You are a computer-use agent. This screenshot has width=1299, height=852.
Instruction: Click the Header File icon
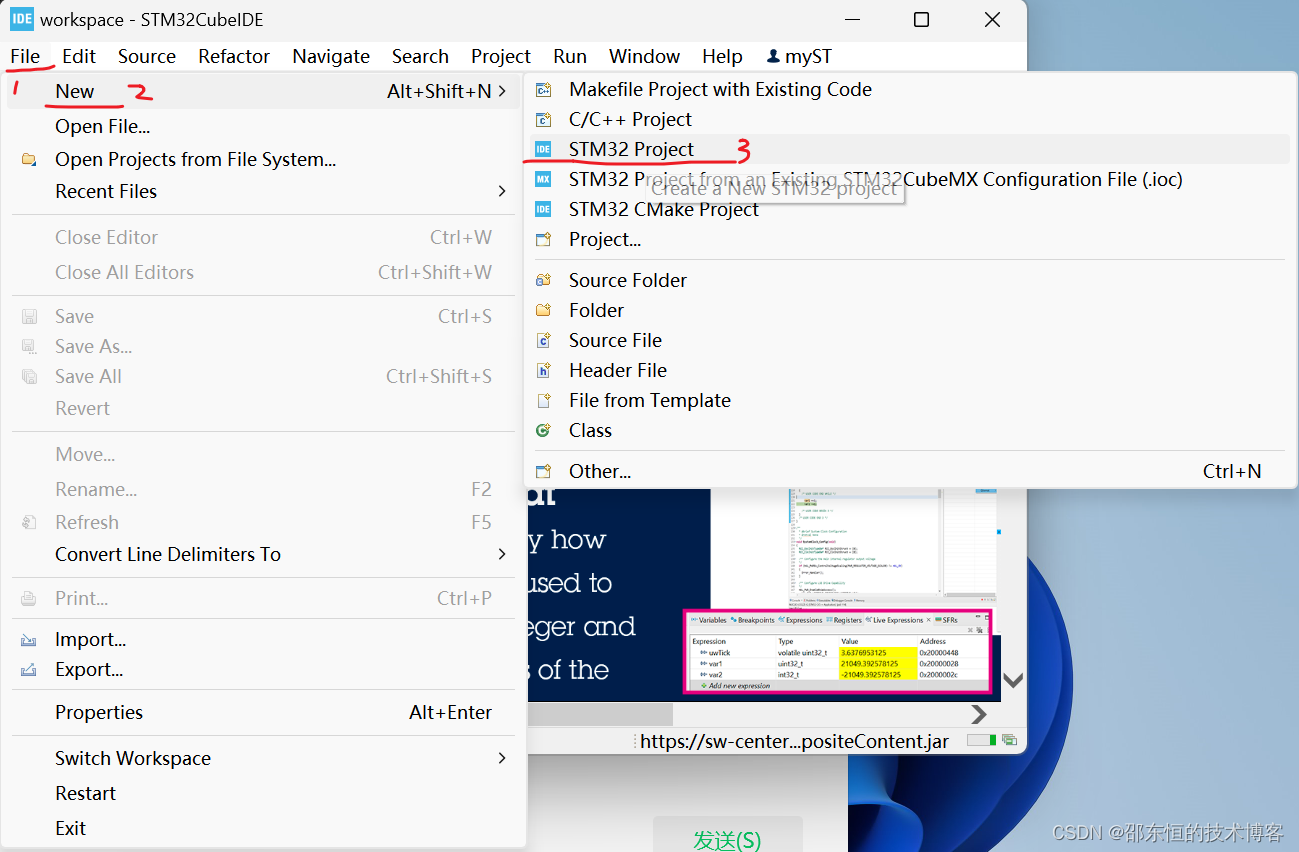(x=543, y=370)
